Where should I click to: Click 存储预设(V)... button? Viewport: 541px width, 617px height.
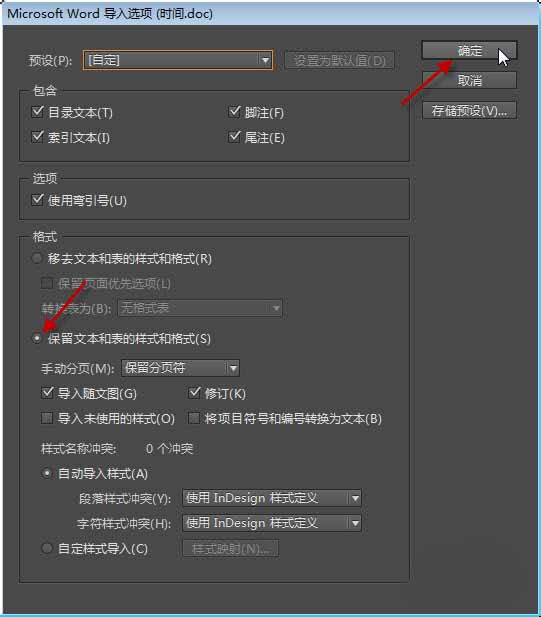(469, 111)
